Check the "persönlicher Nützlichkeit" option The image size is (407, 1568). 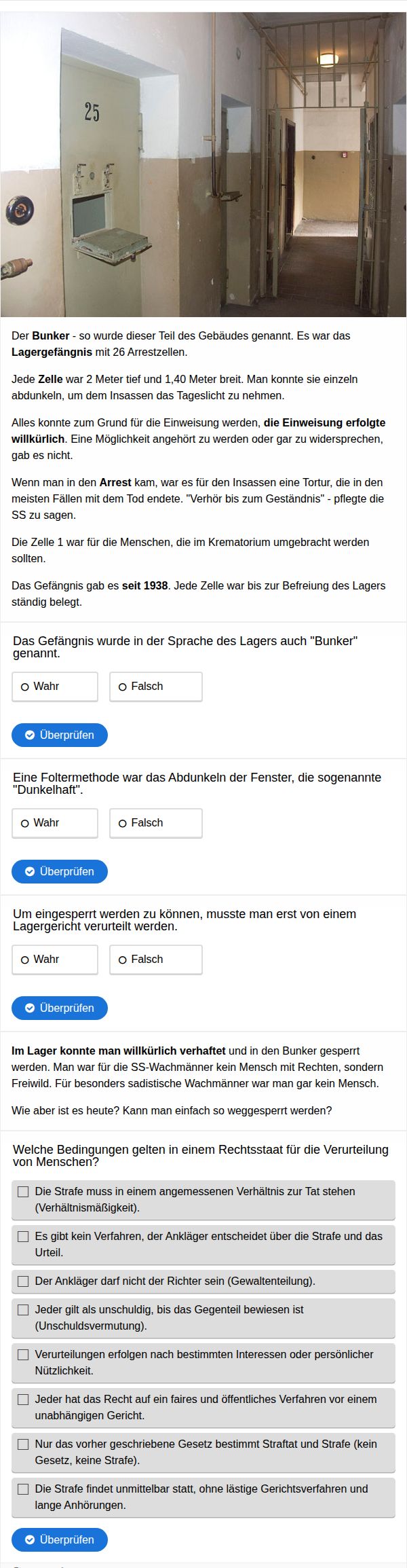[x=23, y=1355]
